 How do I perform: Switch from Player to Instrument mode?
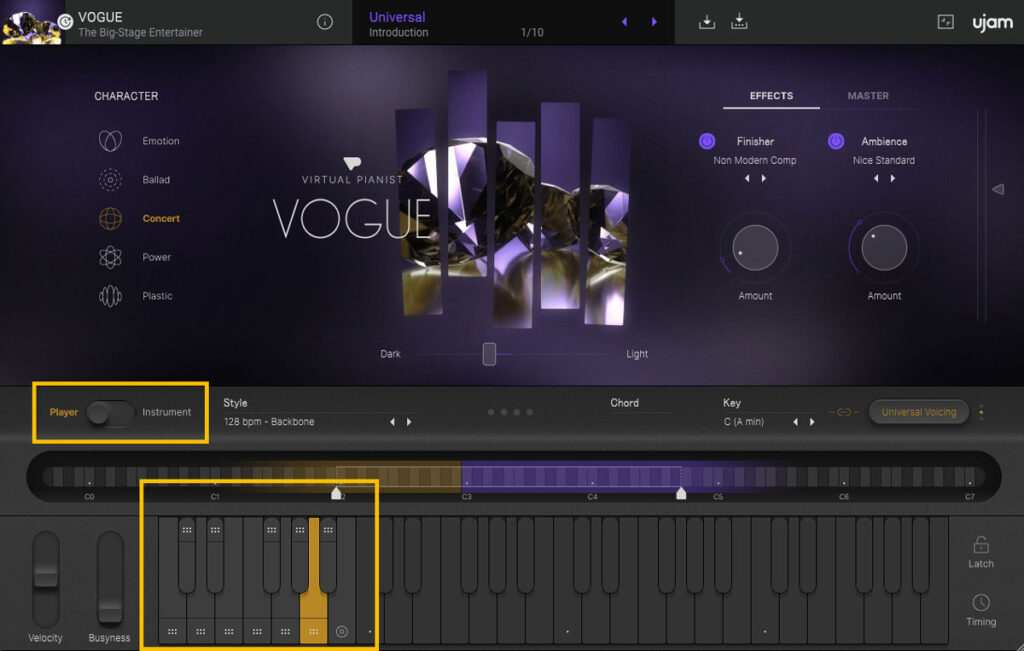tap(111, 412)
